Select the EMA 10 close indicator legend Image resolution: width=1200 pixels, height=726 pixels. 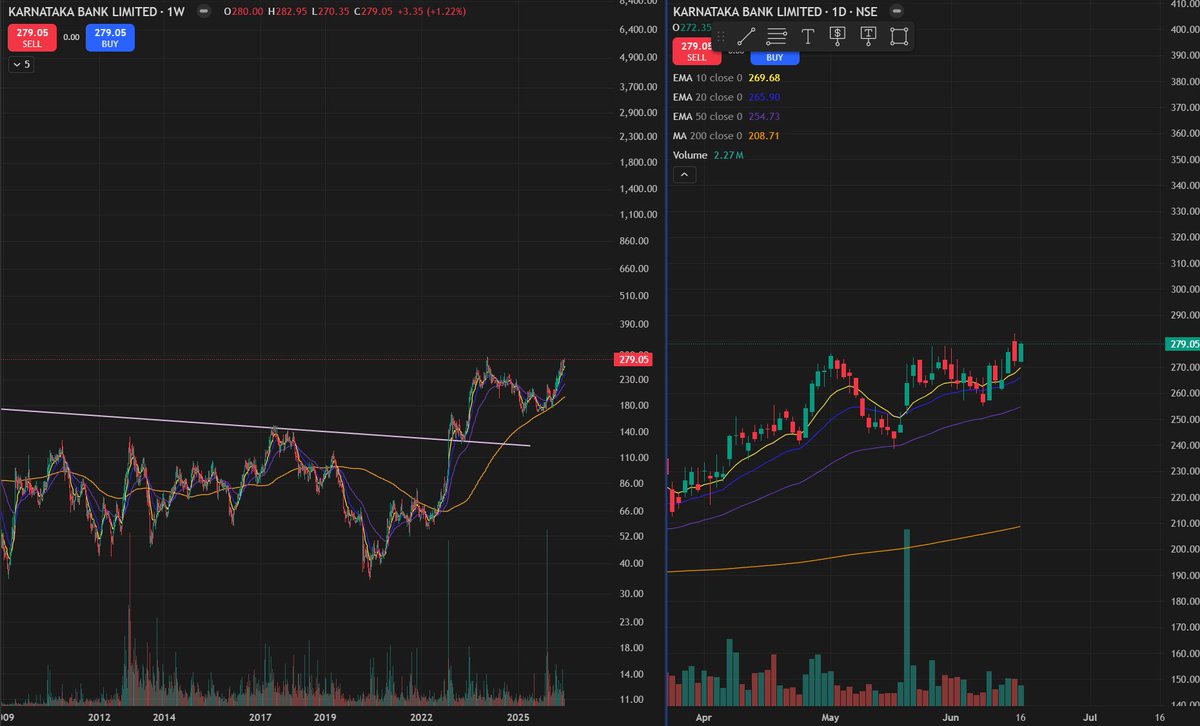(x=726, y=77)
